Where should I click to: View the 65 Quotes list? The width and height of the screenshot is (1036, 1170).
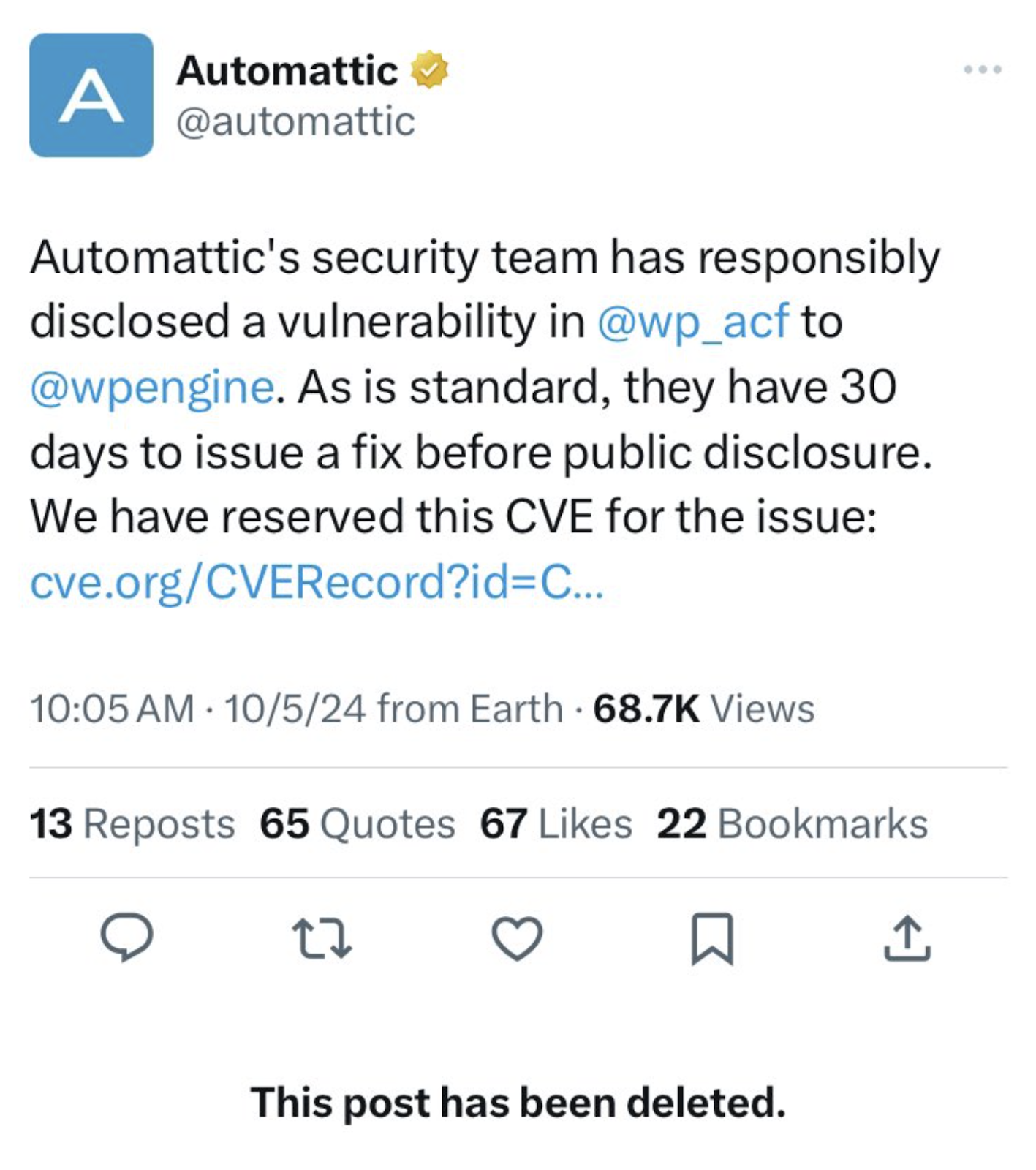click(358, 824)
